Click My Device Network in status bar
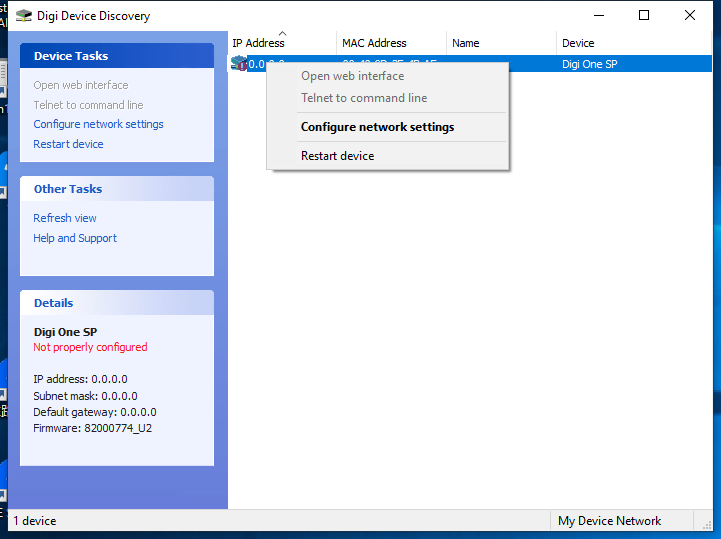This screenshot has height=539, width=721. [609, 521]
